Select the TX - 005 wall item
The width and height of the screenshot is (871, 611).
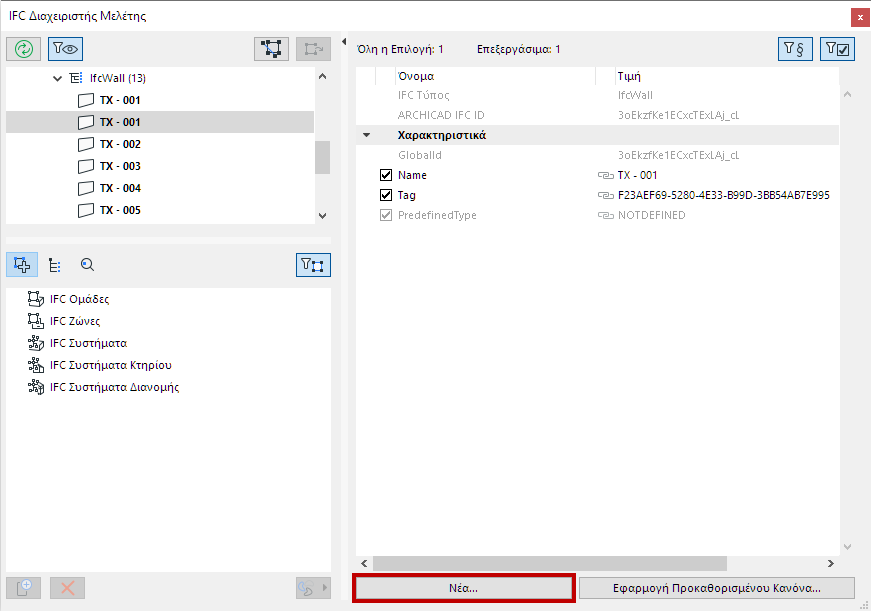pyautogui.click(x=160, y=210)
